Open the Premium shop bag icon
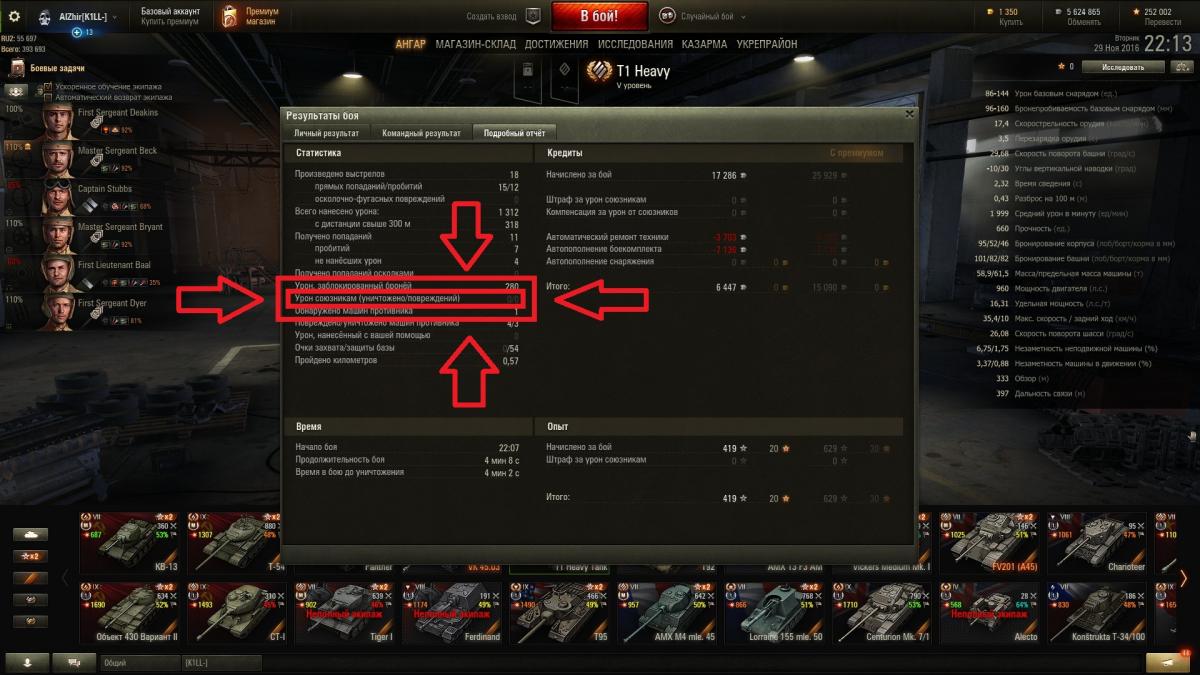 [x=230, y=15]
